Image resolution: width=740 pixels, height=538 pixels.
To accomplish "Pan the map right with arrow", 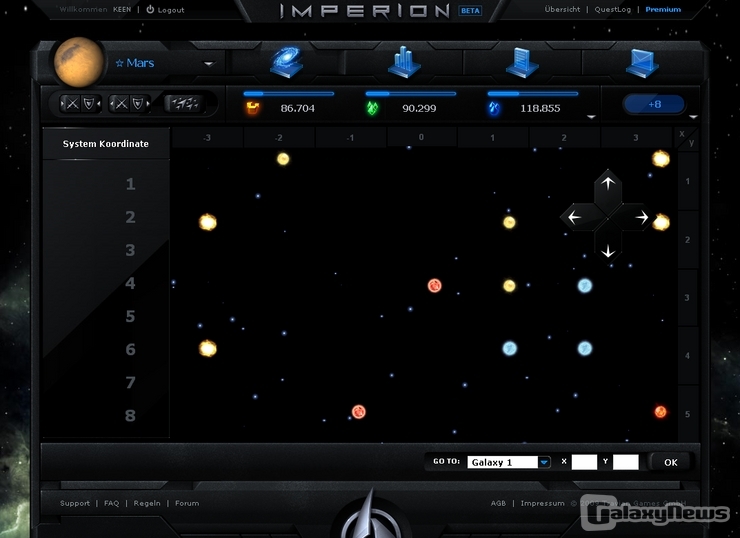I will coord(641,217).
